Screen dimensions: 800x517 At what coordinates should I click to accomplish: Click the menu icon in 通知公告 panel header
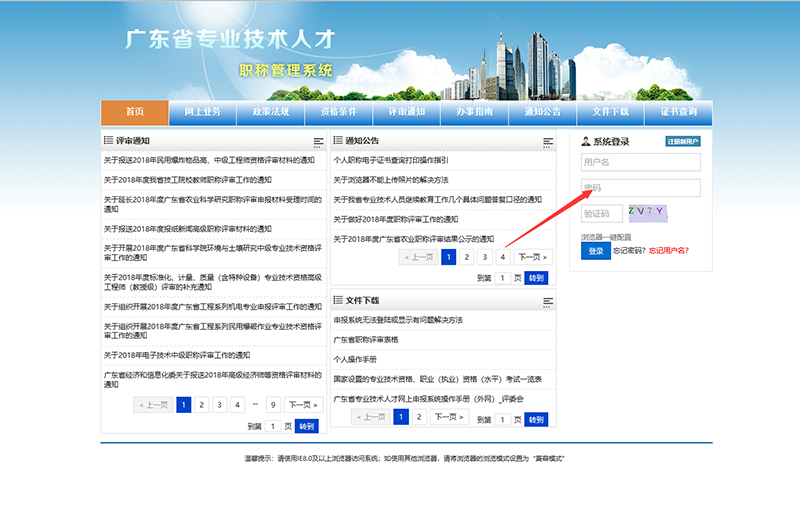tap(547, 142)
